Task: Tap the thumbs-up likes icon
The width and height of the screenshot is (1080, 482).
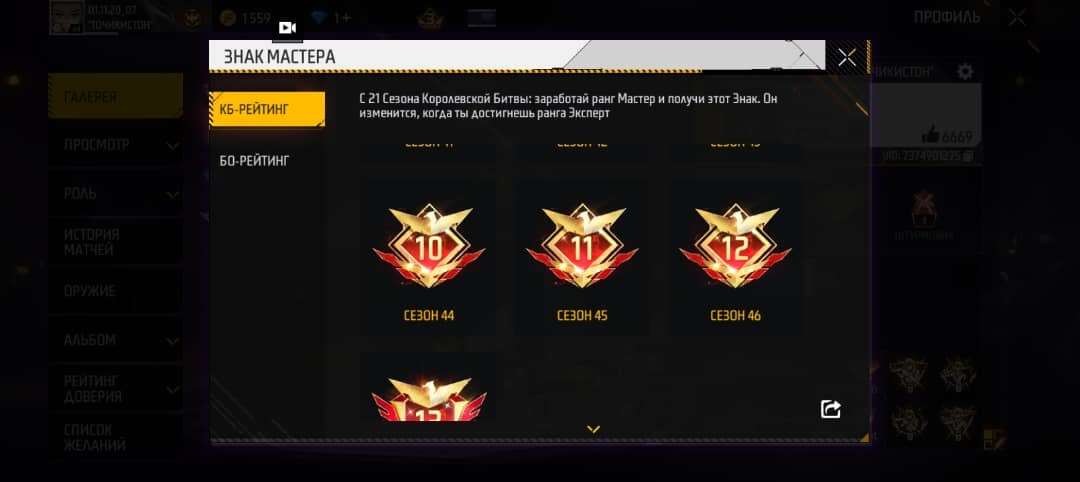Action: tap(930, 134)
